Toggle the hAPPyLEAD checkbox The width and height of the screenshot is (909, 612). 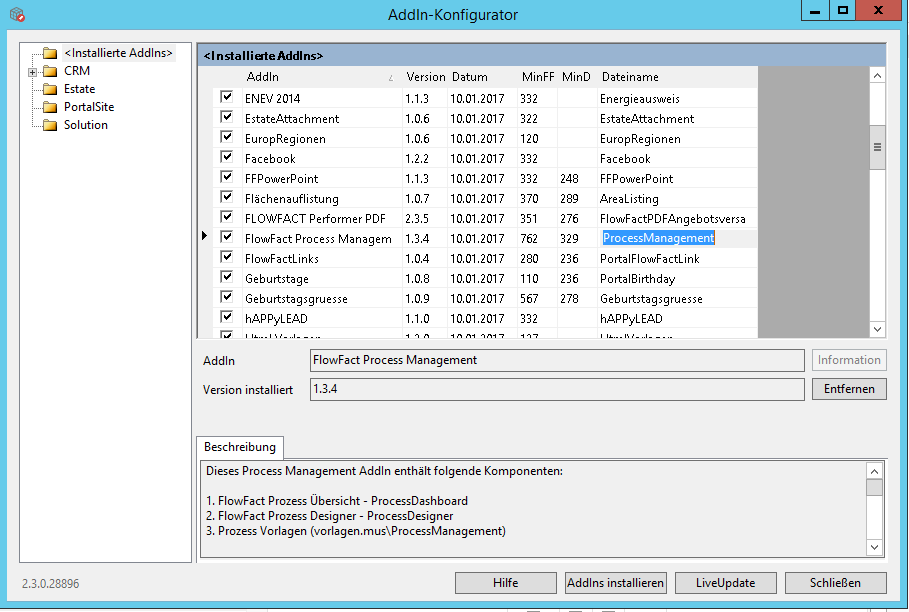click(227, 317)
